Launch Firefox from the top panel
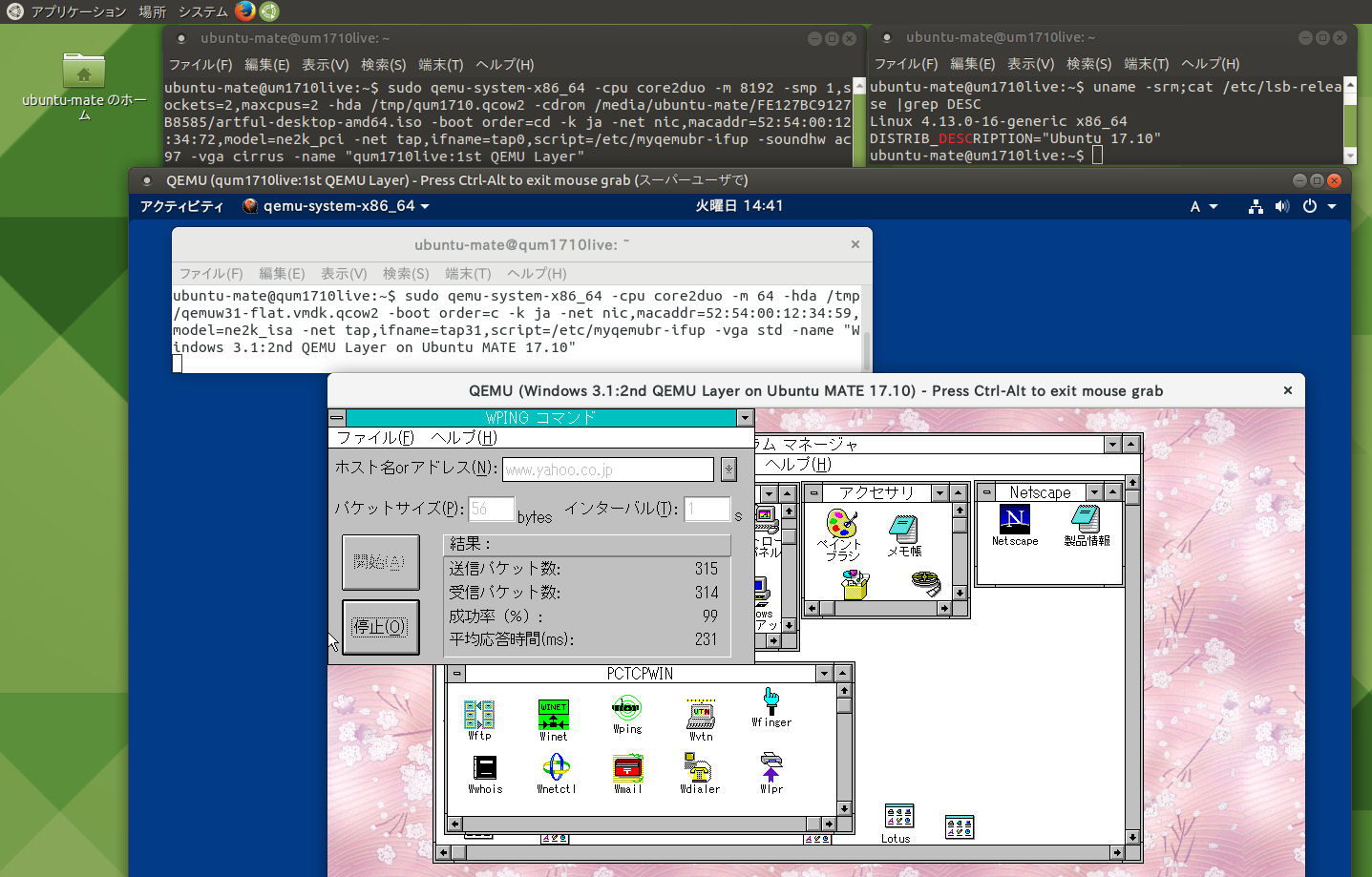Viewport: 1372px width, 877px height. coord(245,11)
